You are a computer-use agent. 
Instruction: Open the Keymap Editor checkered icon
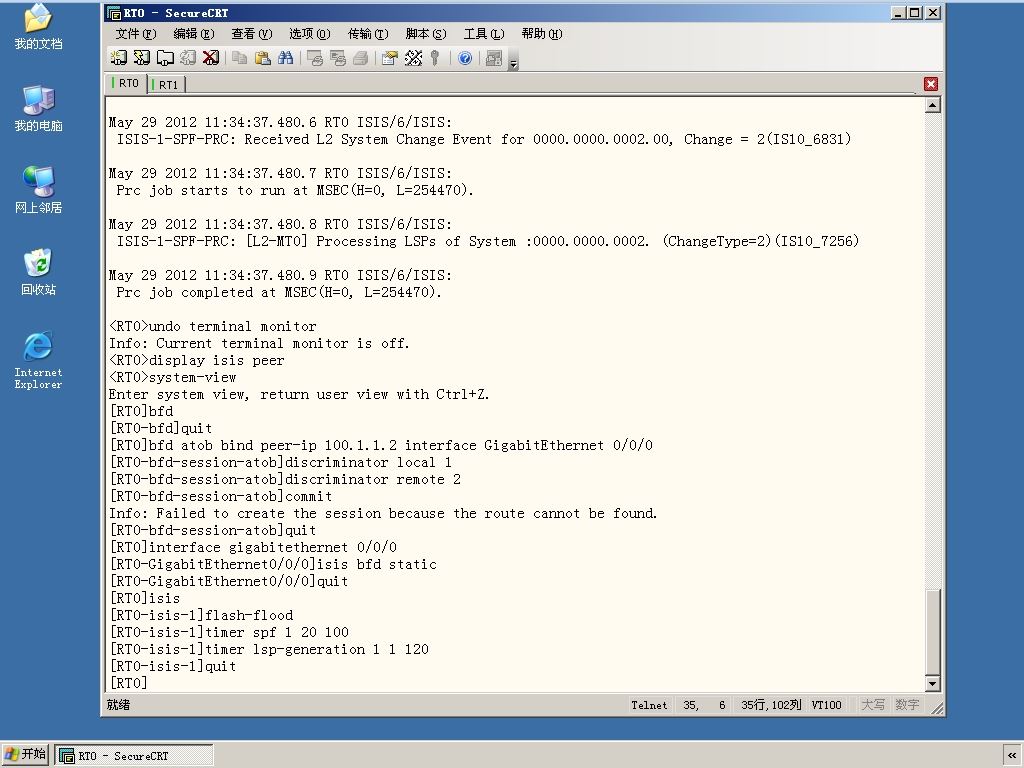pos(413,58)
